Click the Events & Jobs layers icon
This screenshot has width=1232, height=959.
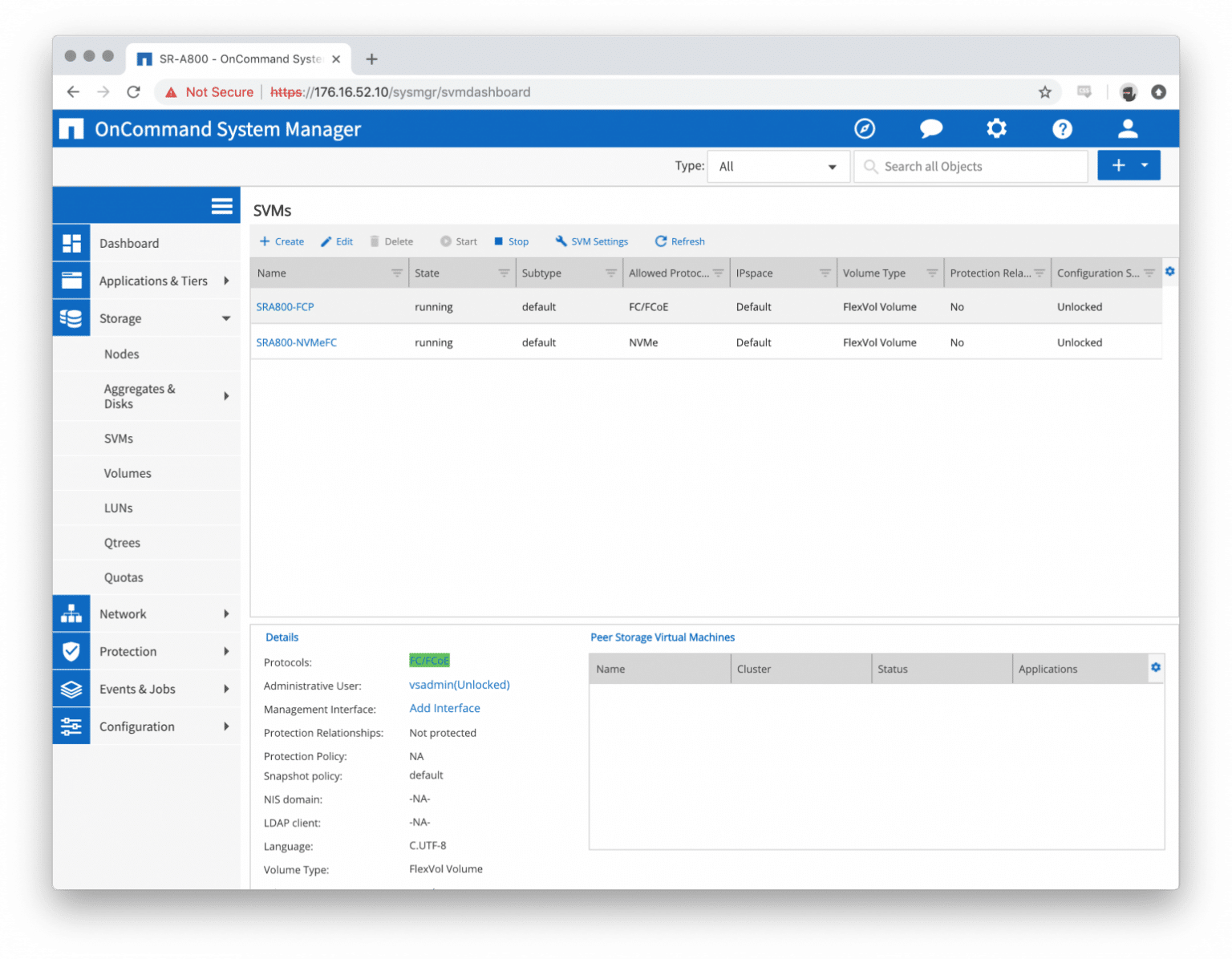71,689
